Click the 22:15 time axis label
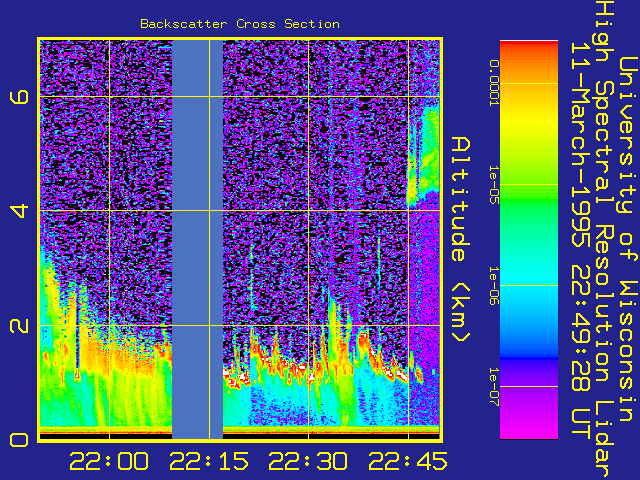This screenshot has width=640, height=480. tap(209, 462)
